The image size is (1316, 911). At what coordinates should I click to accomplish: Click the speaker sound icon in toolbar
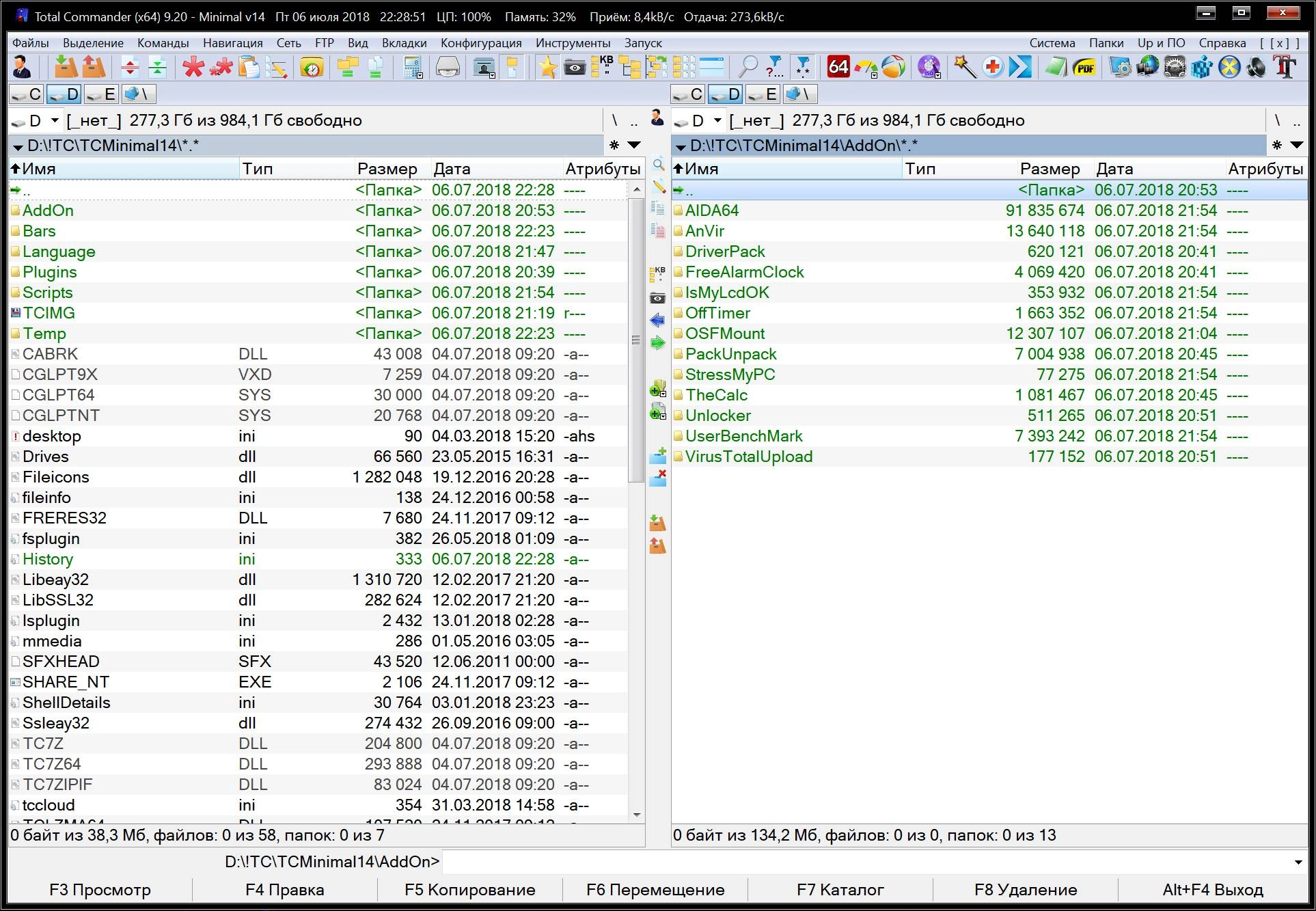click(x=1257, y=67)
